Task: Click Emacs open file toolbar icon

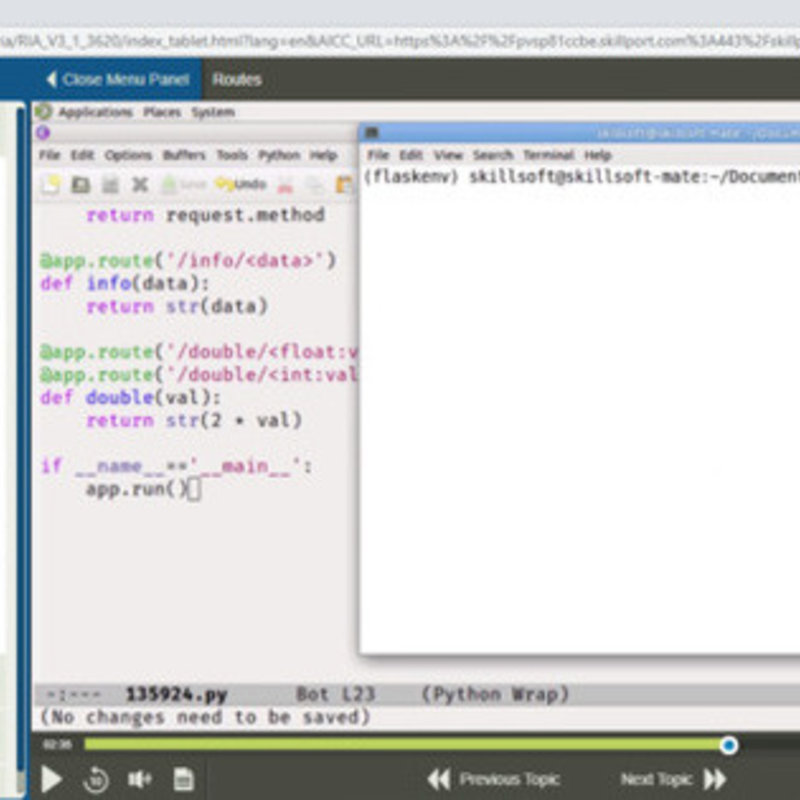Action: [80, 184]
